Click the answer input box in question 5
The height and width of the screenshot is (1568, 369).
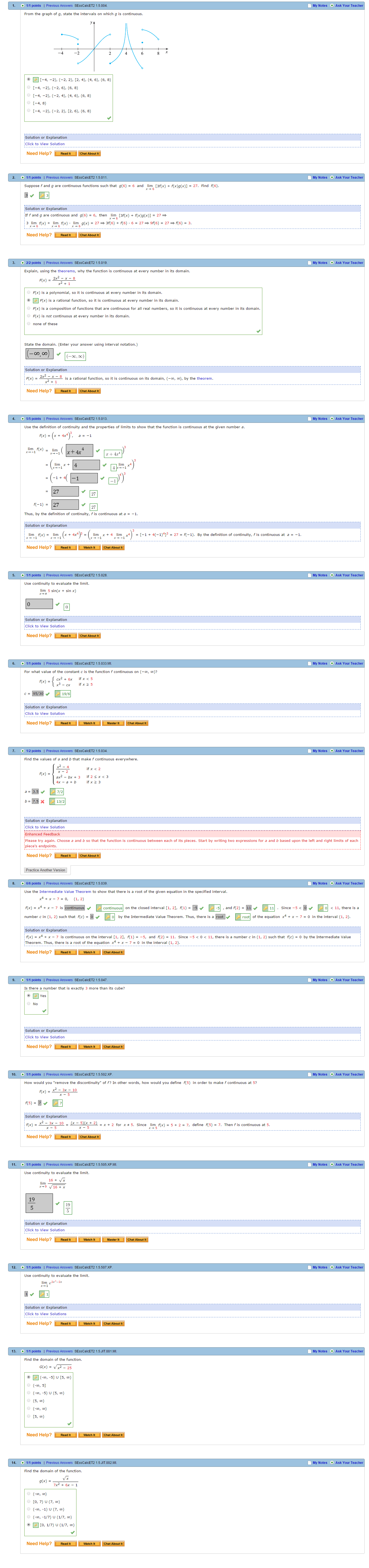[39, 604]
